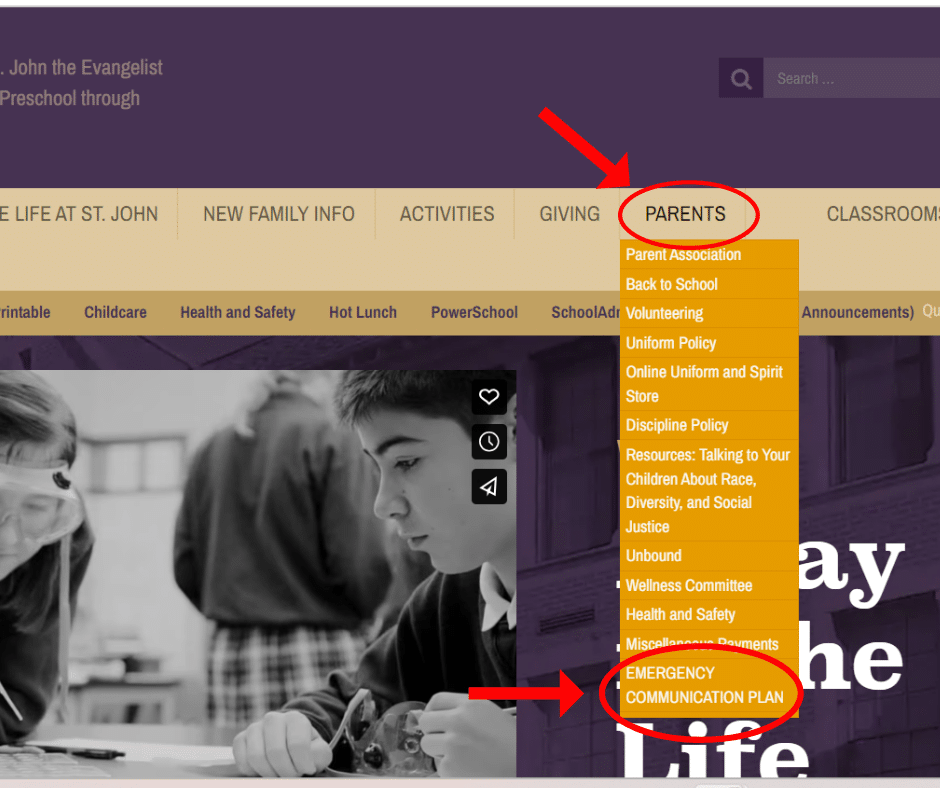Focus the Search input field
Image resolution: width=940 pixels, height=788 pixels.
851,78
